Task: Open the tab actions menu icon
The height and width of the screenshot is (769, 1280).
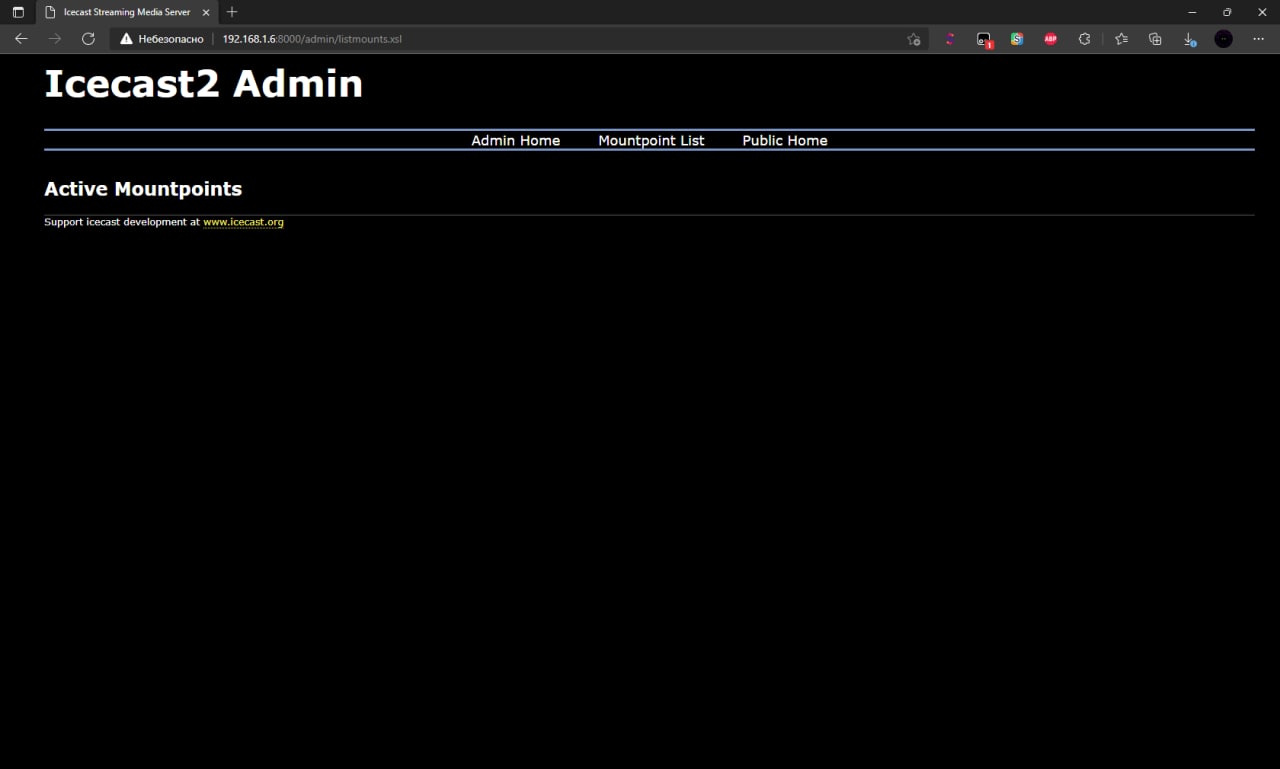Action: [18, 12]
